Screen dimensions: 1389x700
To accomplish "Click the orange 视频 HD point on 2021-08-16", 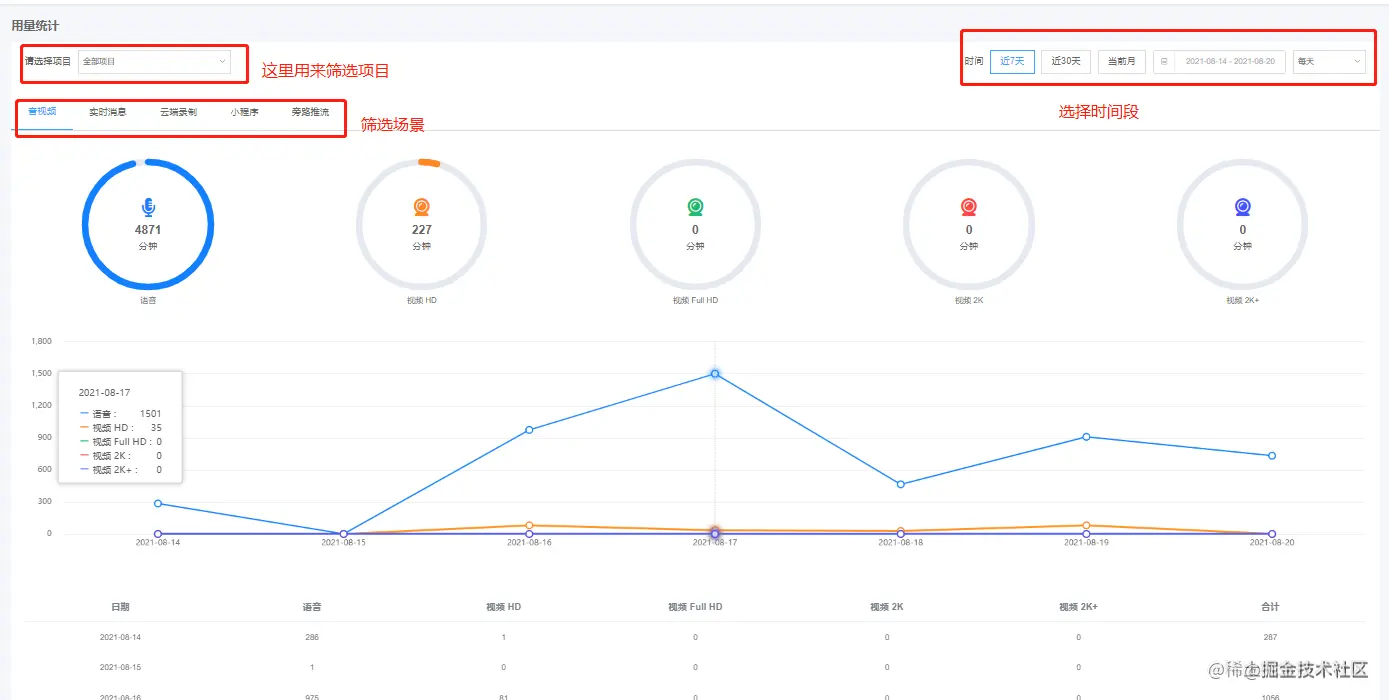I will [529, 525].
